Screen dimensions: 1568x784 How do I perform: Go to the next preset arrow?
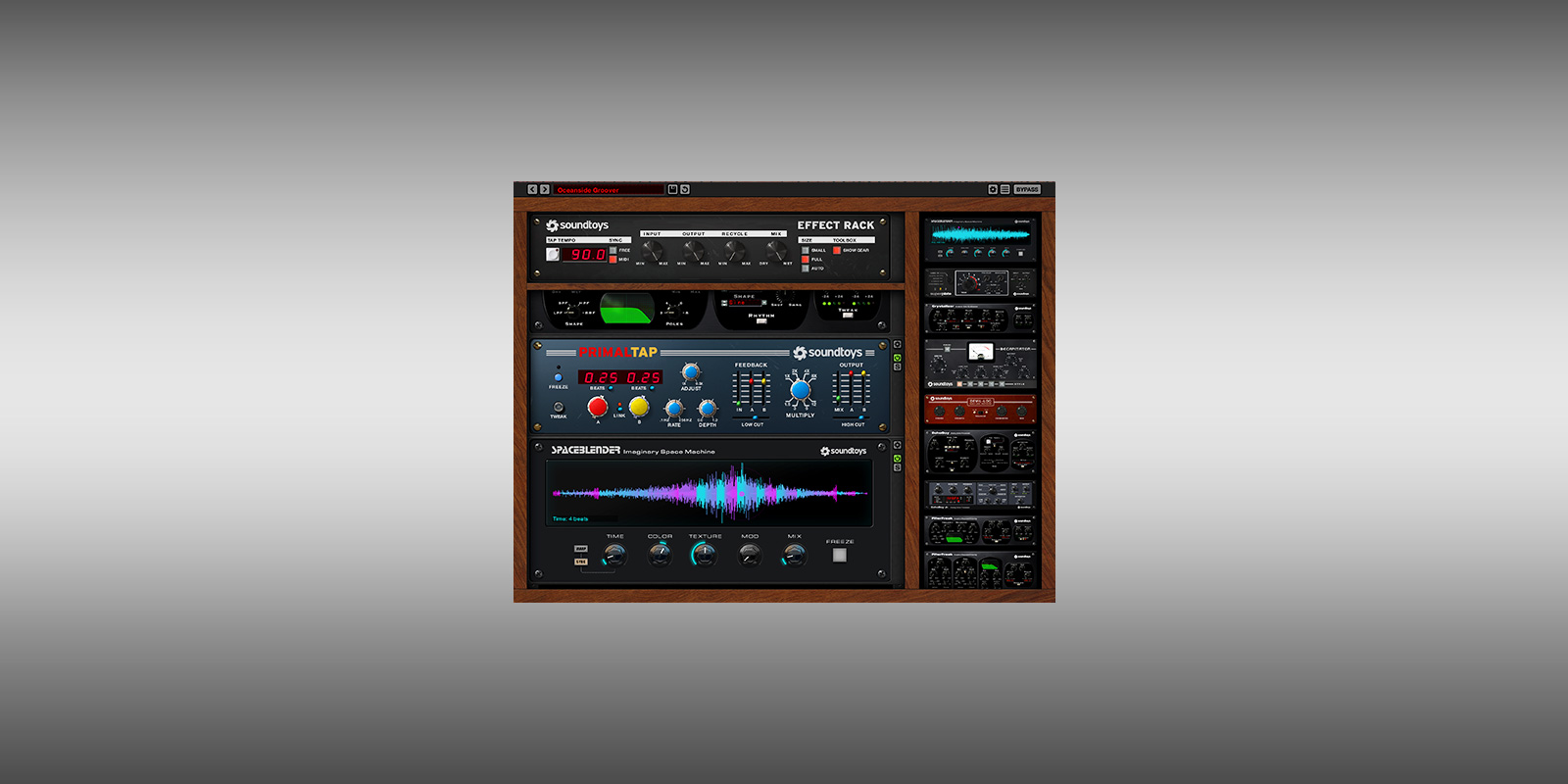tap(545, 189)
